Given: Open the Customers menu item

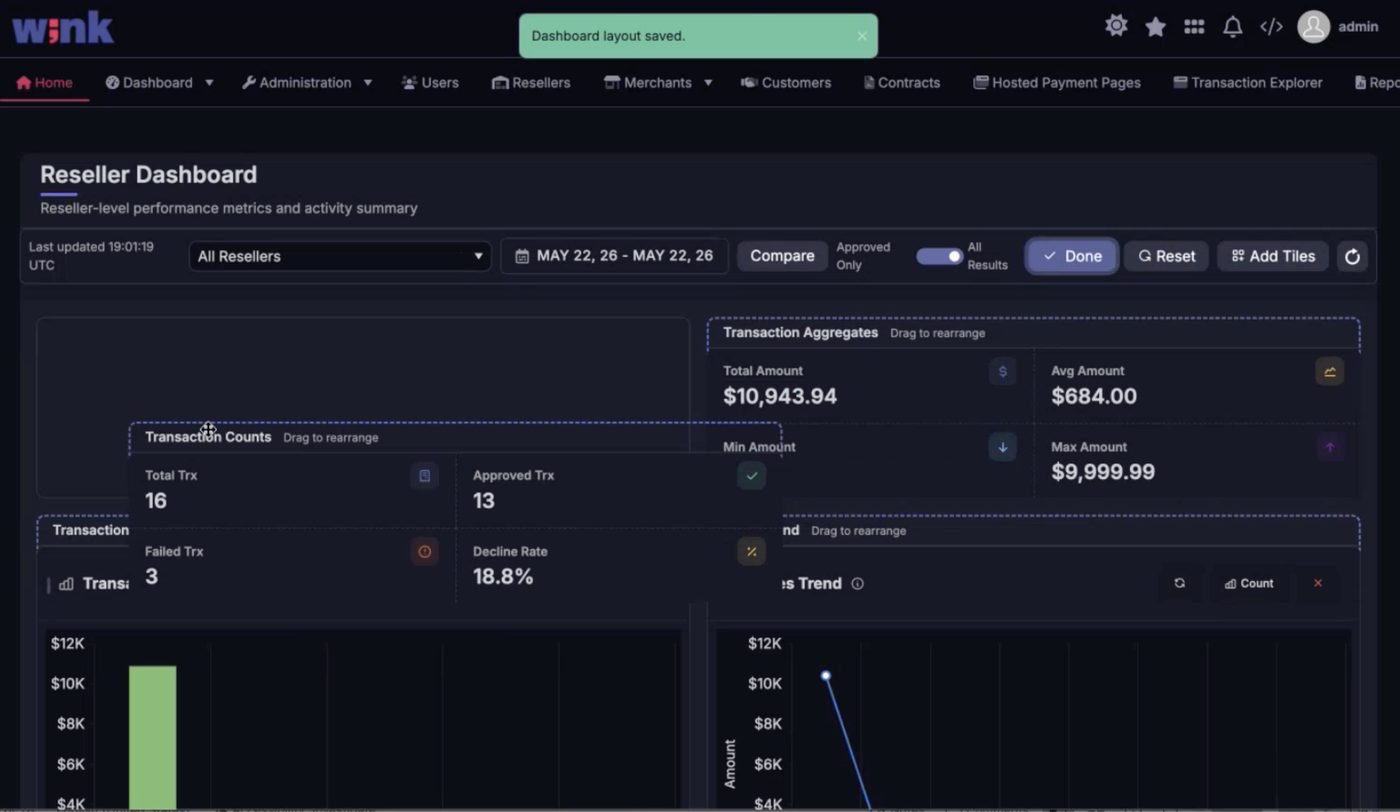Looking at the screenshot, I should 786,83.
